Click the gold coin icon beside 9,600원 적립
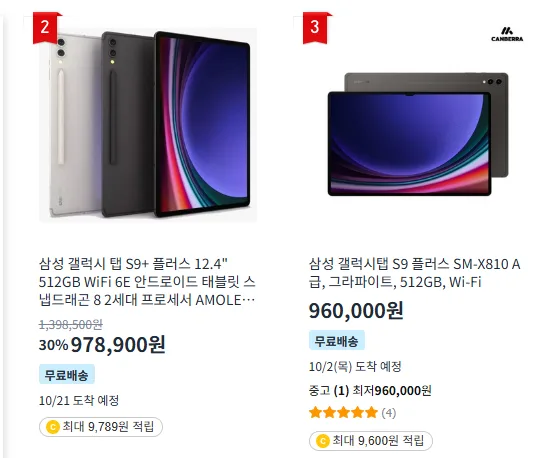Screen dimensions: 558x458 (323, 441)
